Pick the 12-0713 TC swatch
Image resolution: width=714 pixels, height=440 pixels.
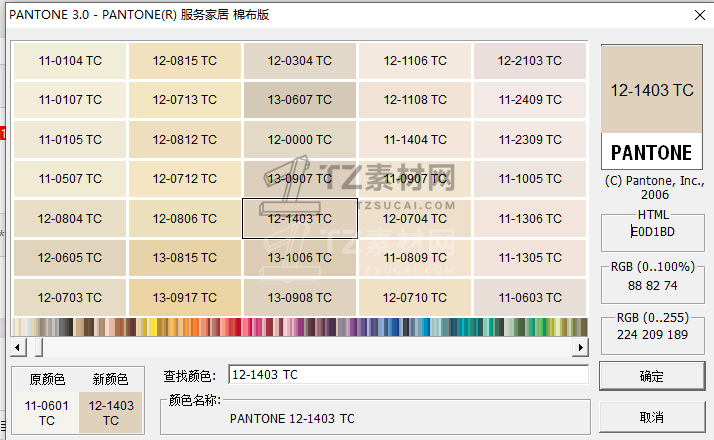pos(185,100)
